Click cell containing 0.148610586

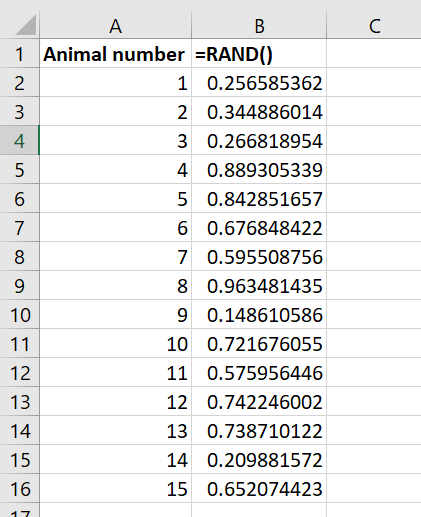[259, 314]
